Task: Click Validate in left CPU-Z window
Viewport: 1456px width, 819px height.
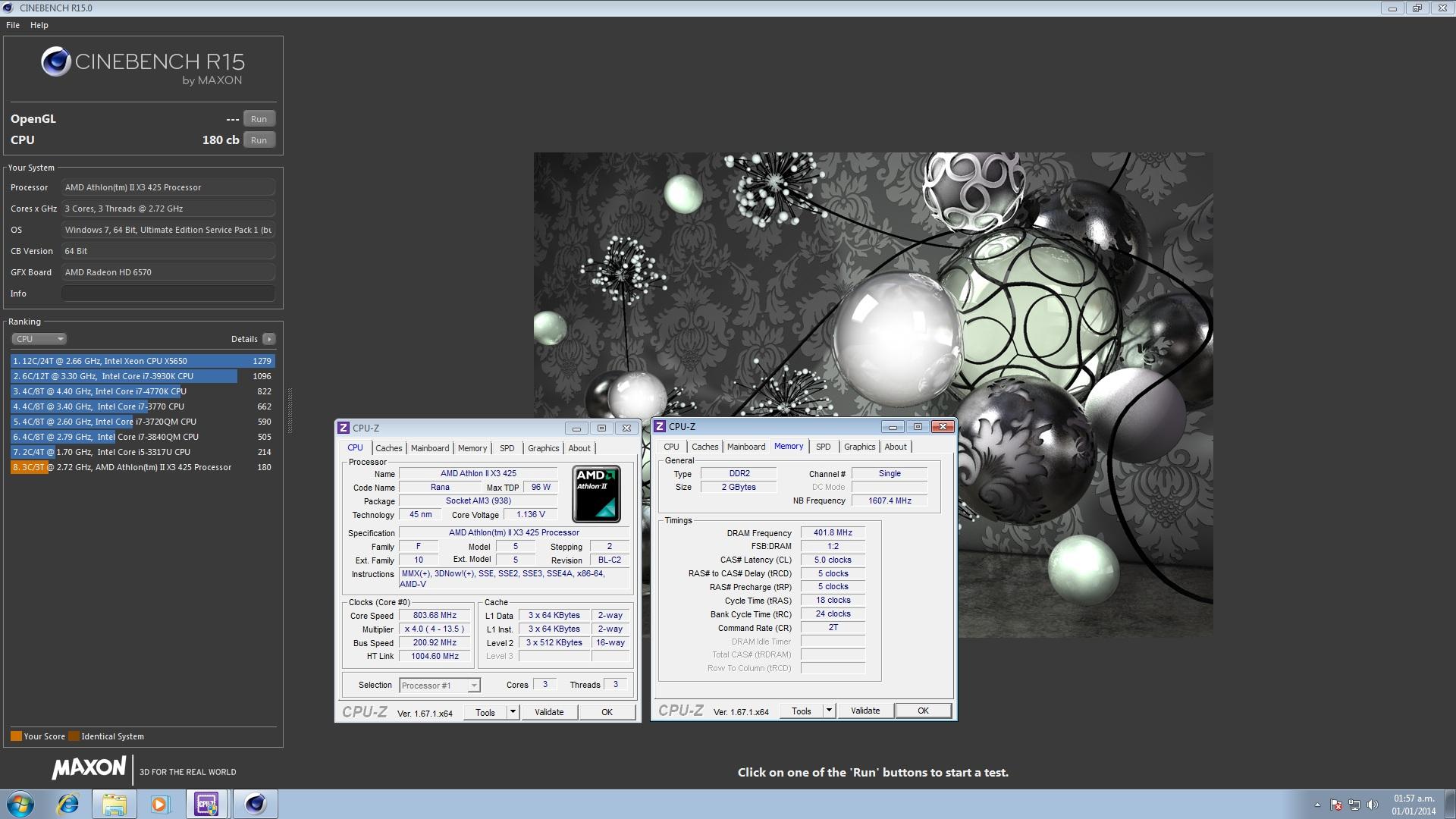Action: [549, 712]
